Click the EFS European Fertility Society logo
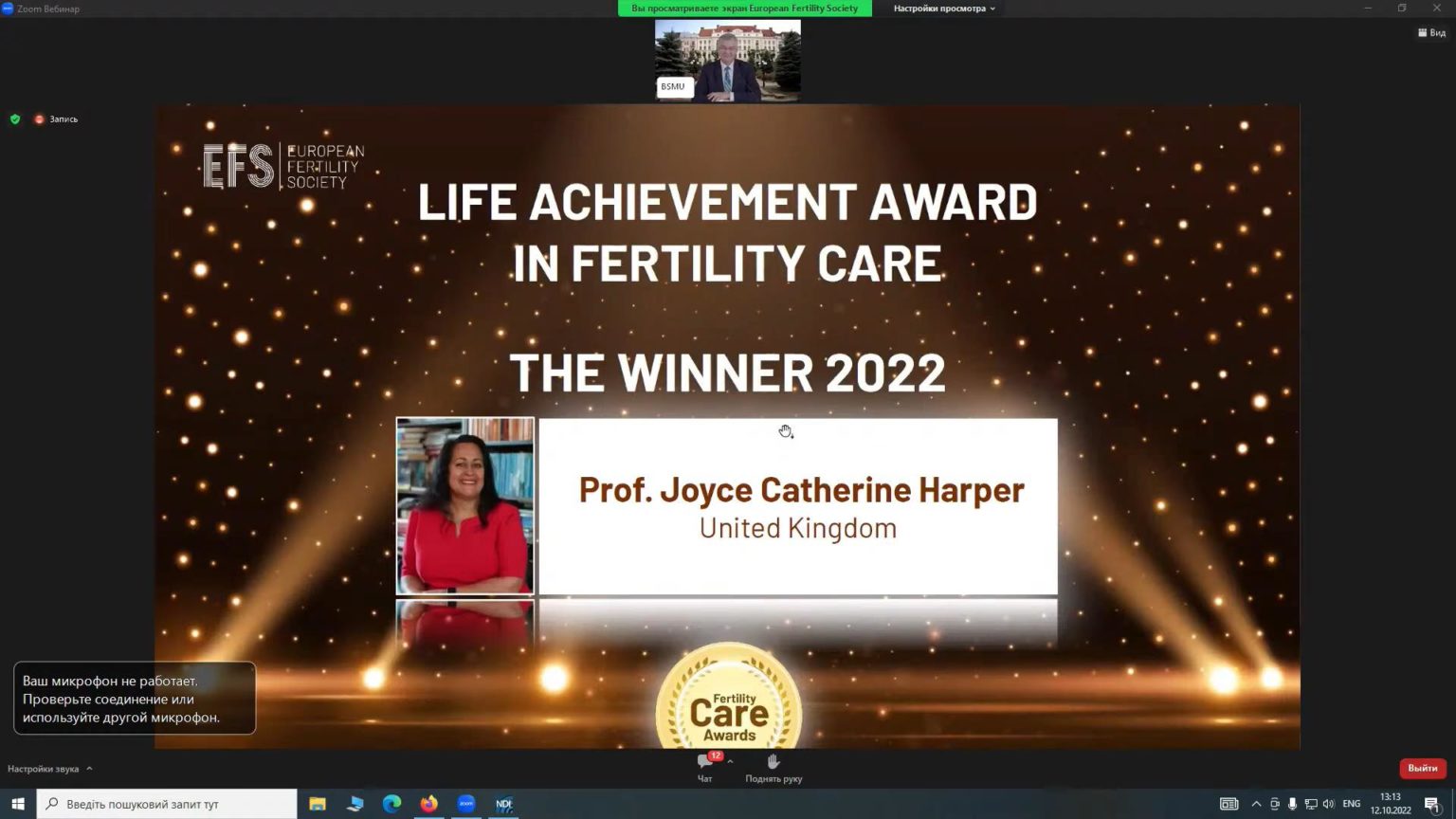 click(283, 166)
